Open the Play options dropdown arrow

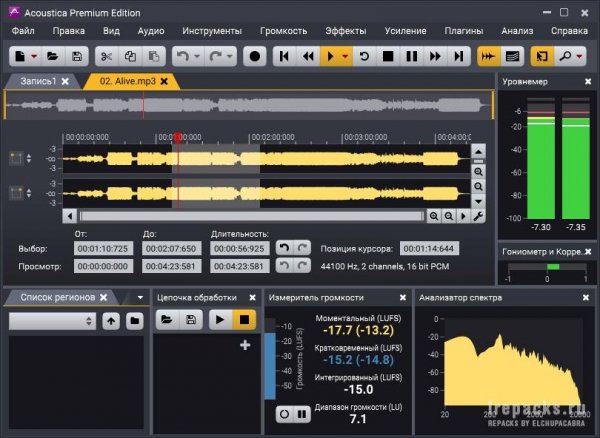click(x=345, y=57)
